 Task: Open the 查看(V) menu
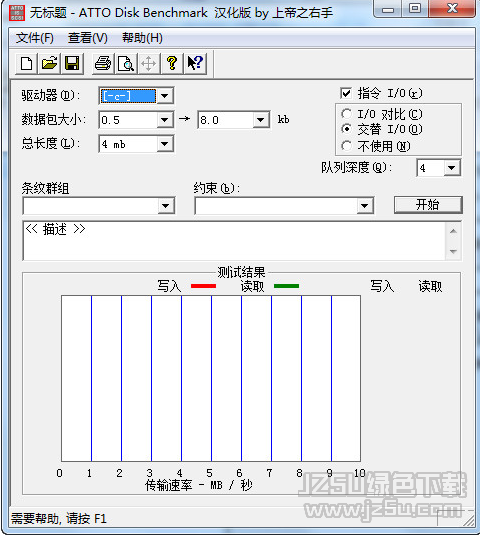click(x=88, y=38)
